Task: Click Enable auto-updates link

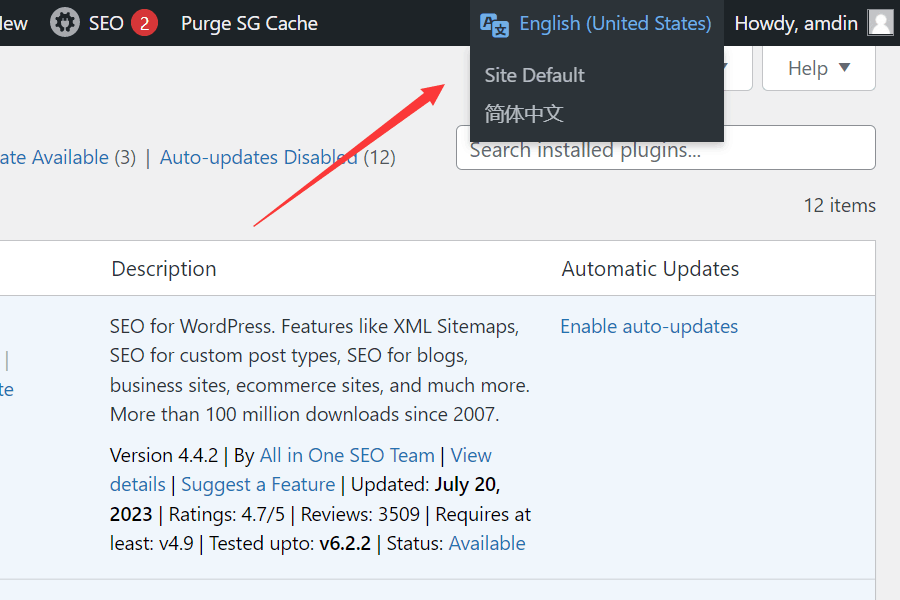Action: (x=649, y=326)
